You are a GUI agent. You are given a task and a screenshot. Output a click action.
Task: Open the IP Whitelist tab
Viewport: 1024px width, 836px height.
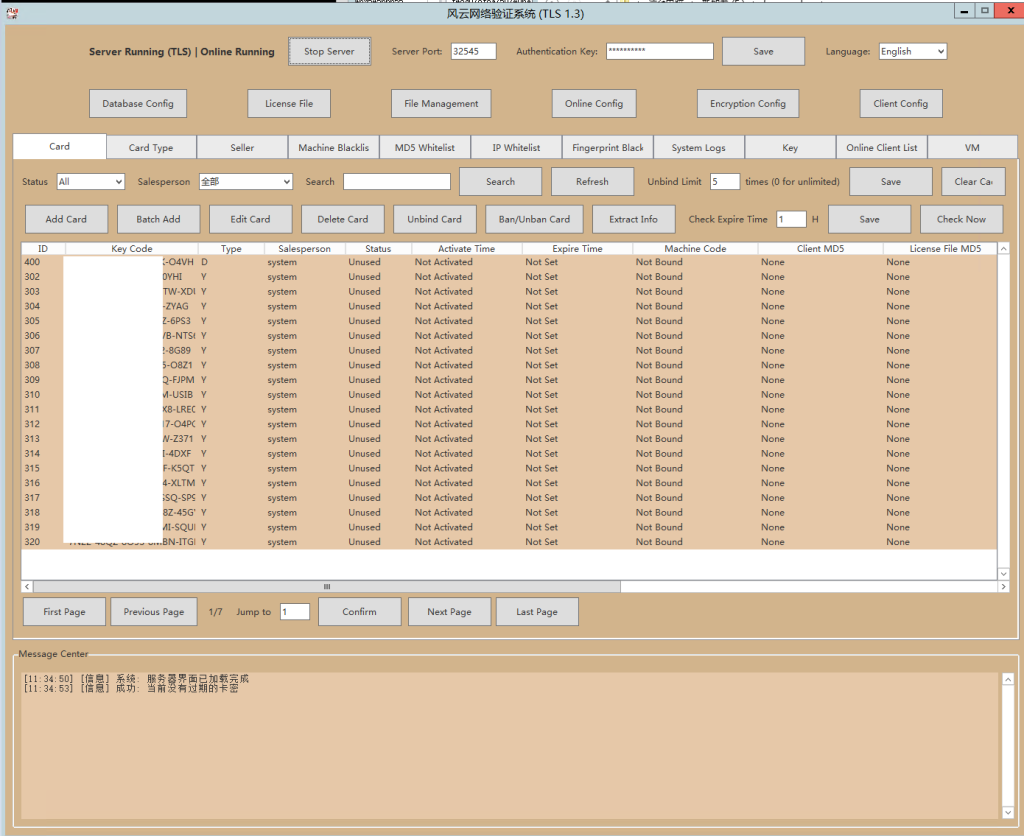click(x=515, y=148)
